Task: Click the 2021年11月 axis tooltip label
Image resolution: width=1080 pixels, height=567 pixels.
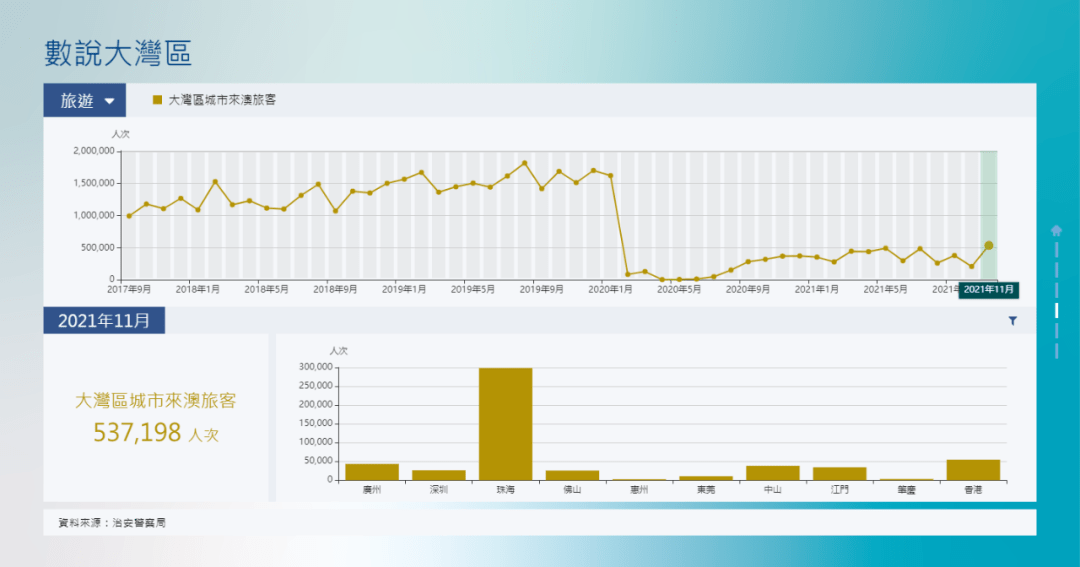Action: 988,289
